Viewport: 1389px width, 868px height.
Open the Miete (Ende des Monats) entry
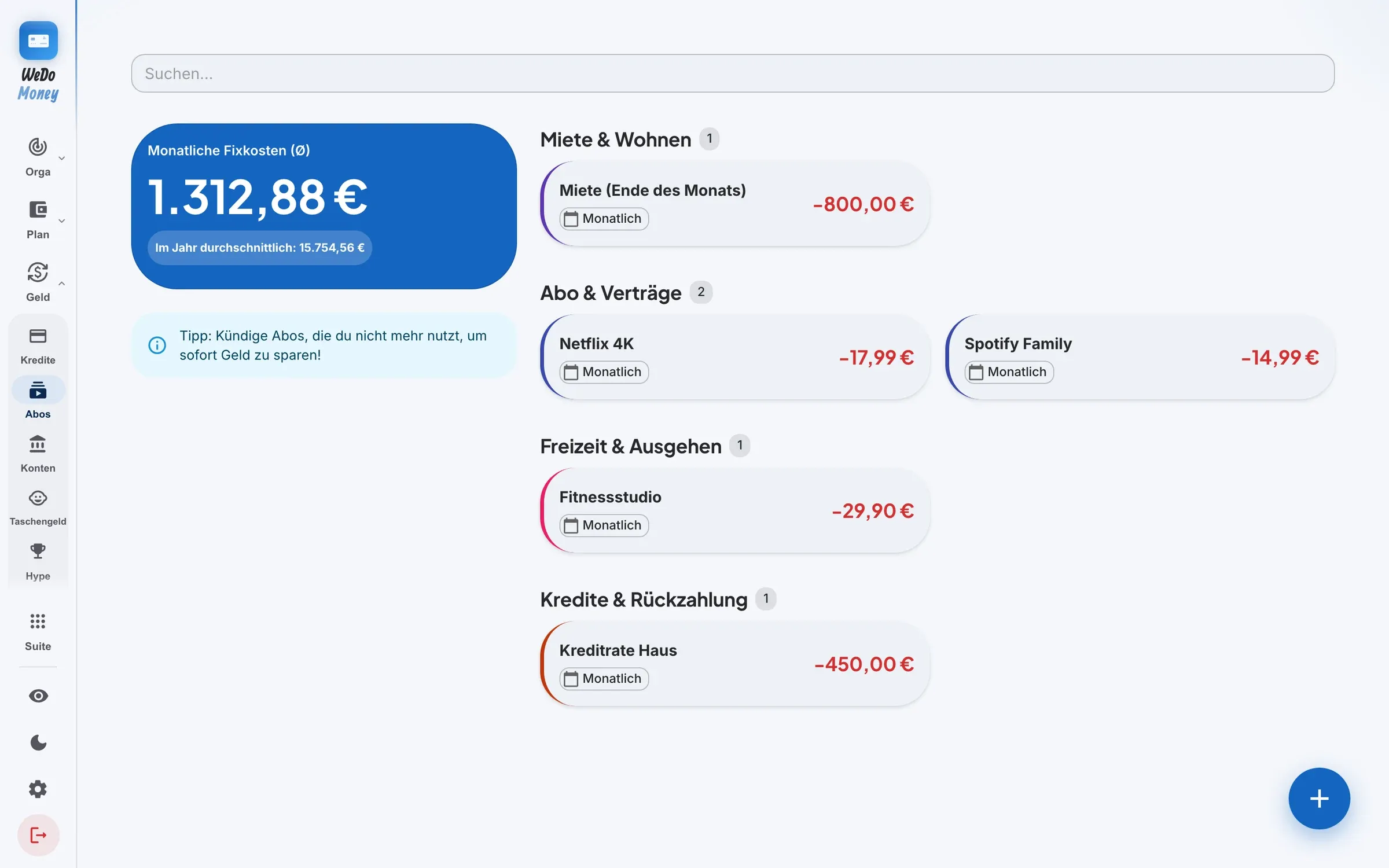coord(735,204)
